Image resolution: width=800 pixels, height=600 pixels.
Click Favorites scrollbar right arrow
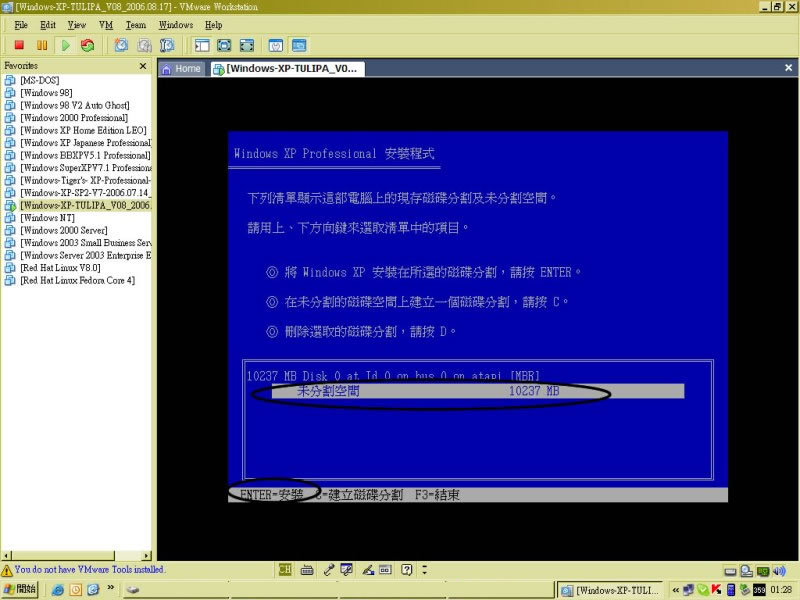tap(147, 556)
